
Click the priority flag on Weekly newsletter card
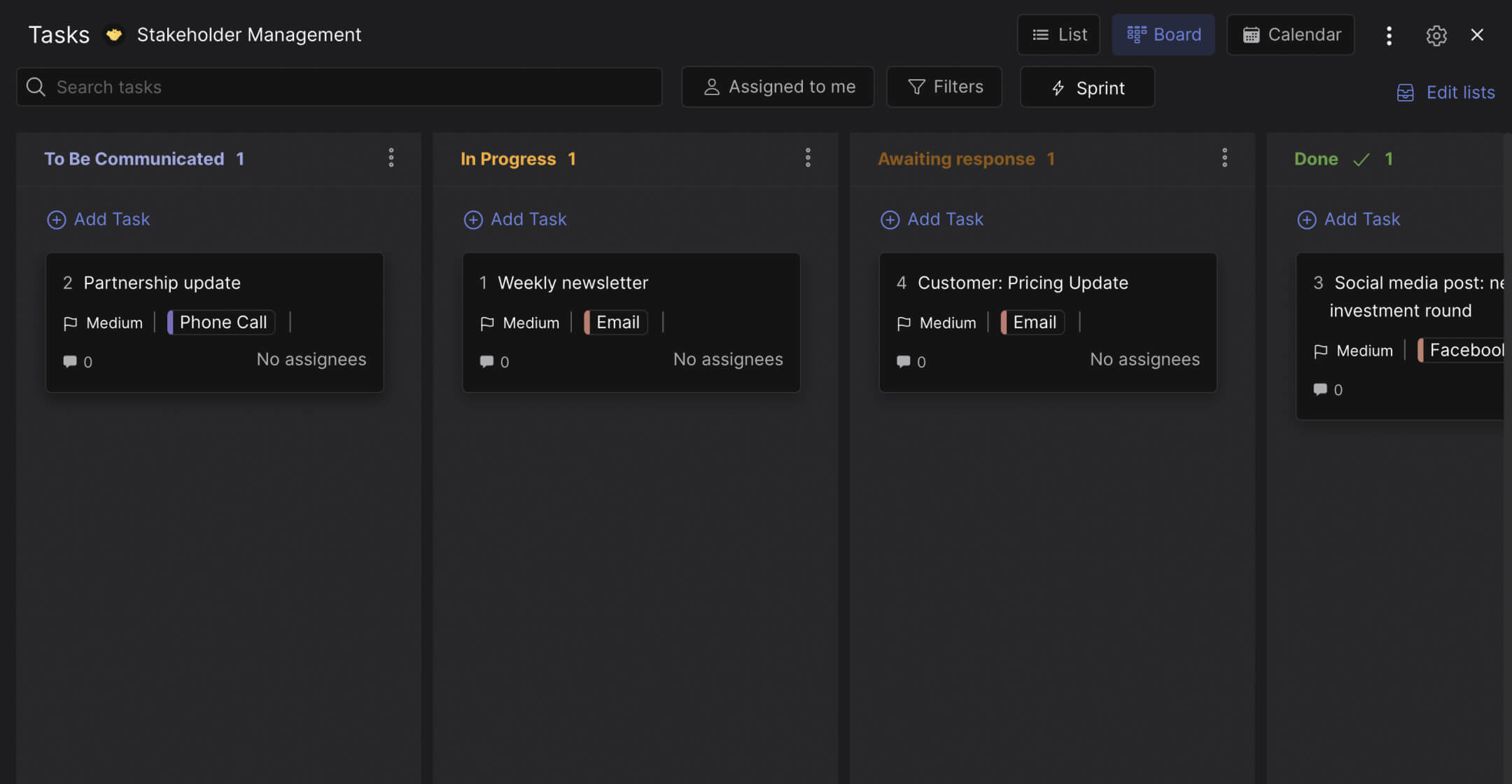(487, 323)
